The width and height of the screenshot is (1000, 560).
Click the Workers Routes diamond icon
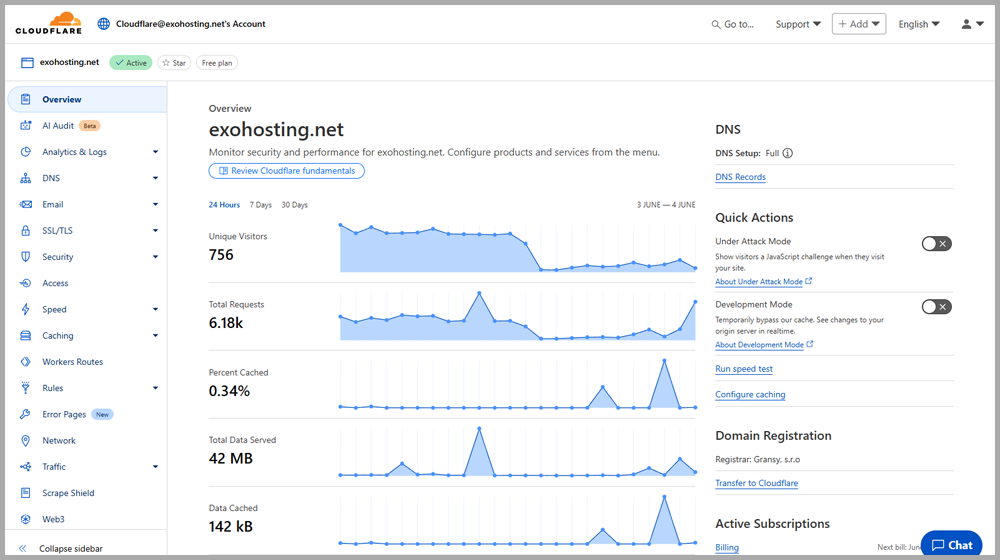(x=26, y=362)
